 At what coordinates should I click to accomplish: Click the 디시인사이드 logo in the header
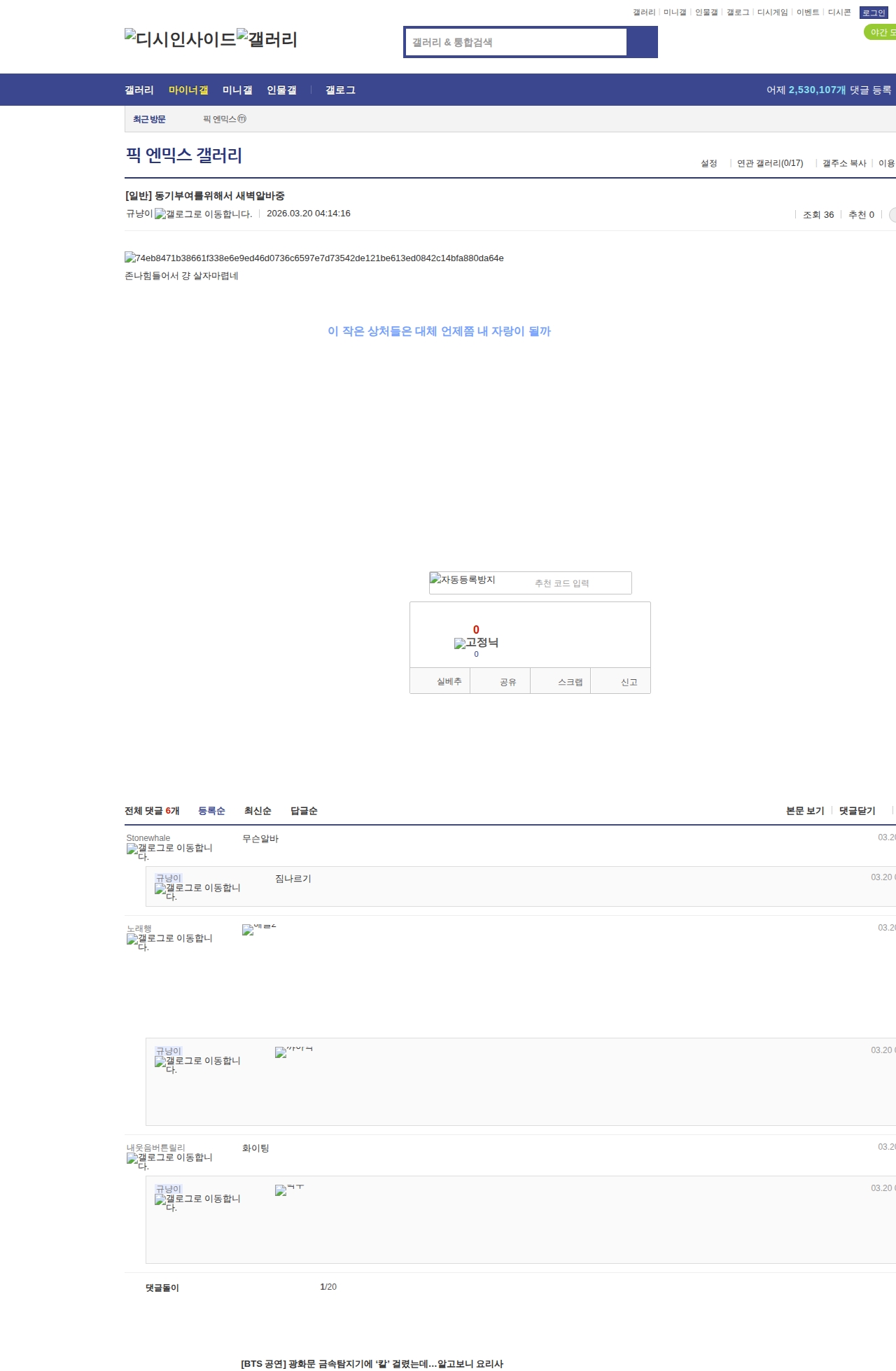coord(181,39)
